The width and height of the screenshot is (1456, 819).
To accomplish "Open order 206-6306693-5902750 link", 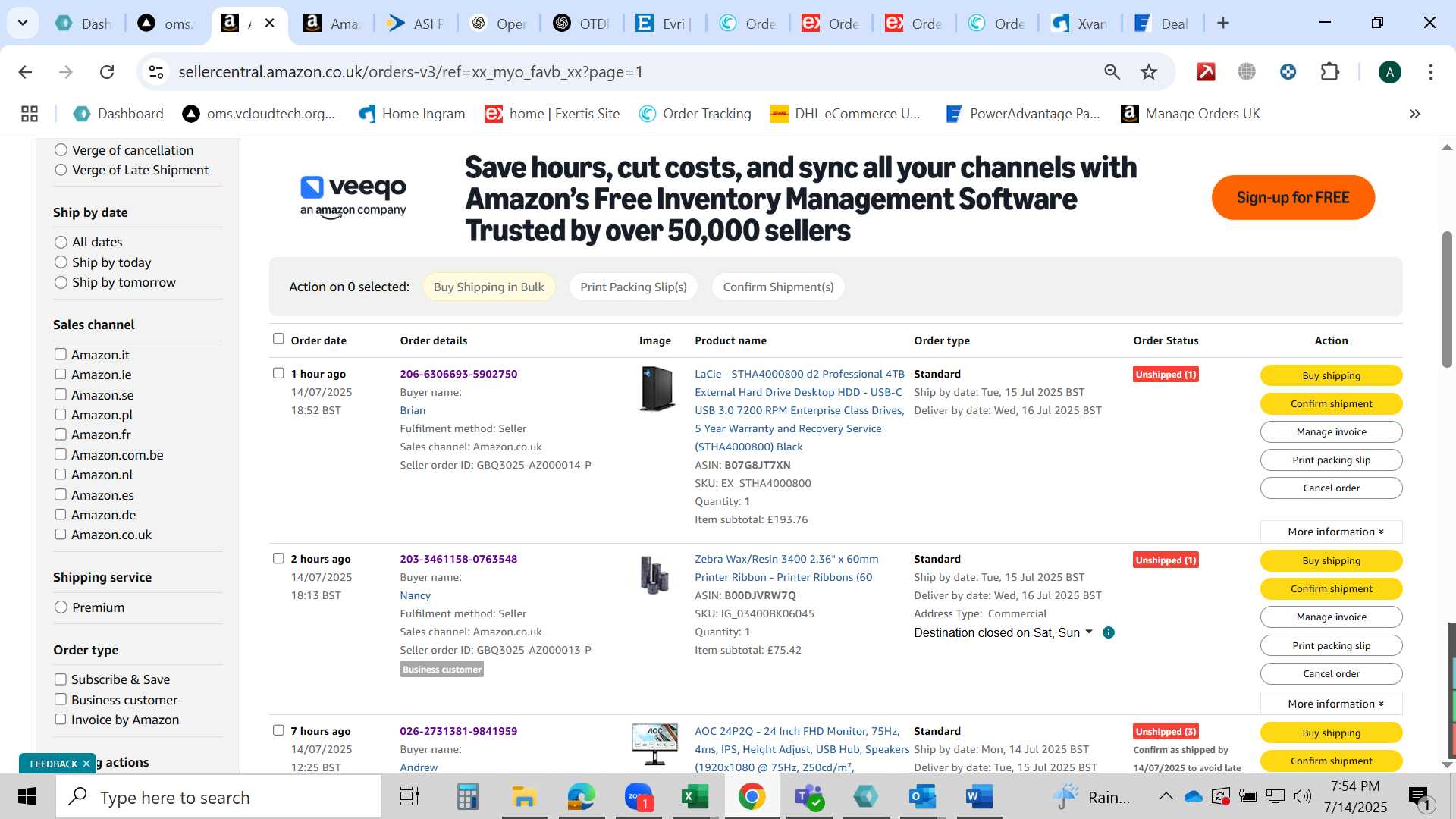I will point(459,374).
